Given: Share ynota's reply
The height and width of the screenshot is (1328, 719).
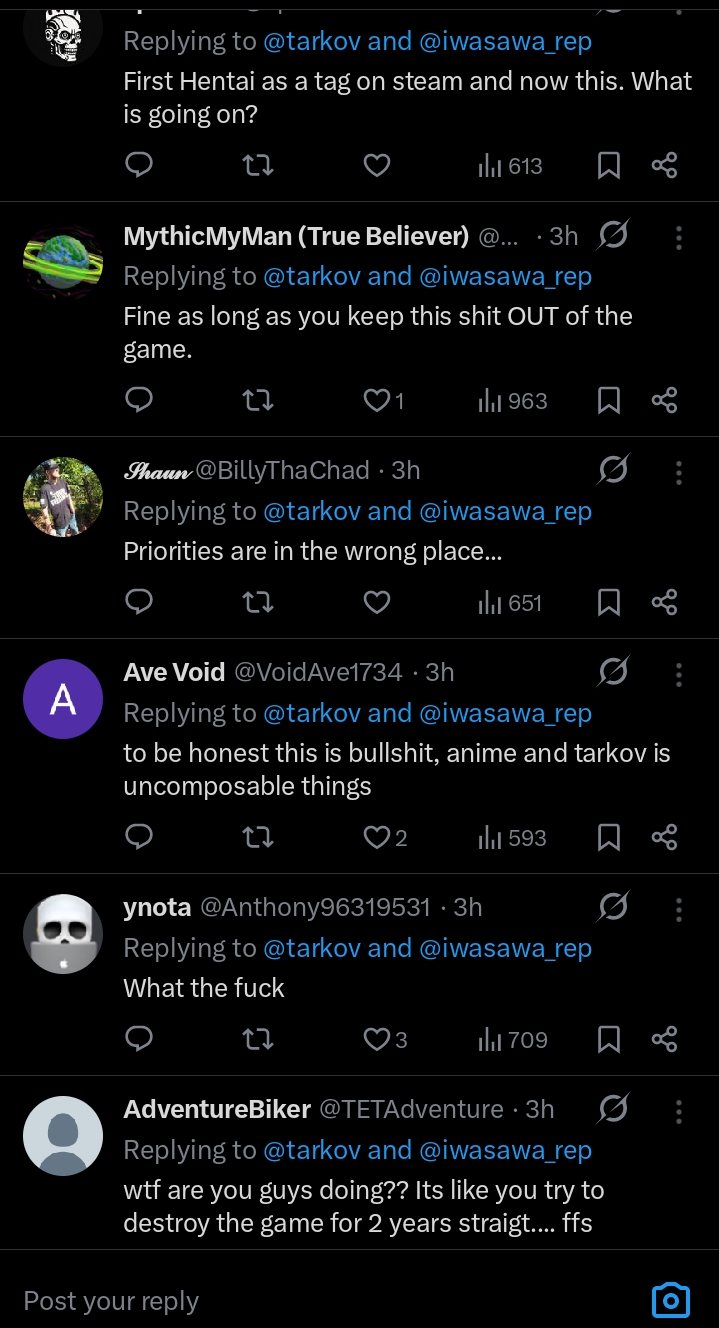Looking at the screenshot, I should [665, 1040].
